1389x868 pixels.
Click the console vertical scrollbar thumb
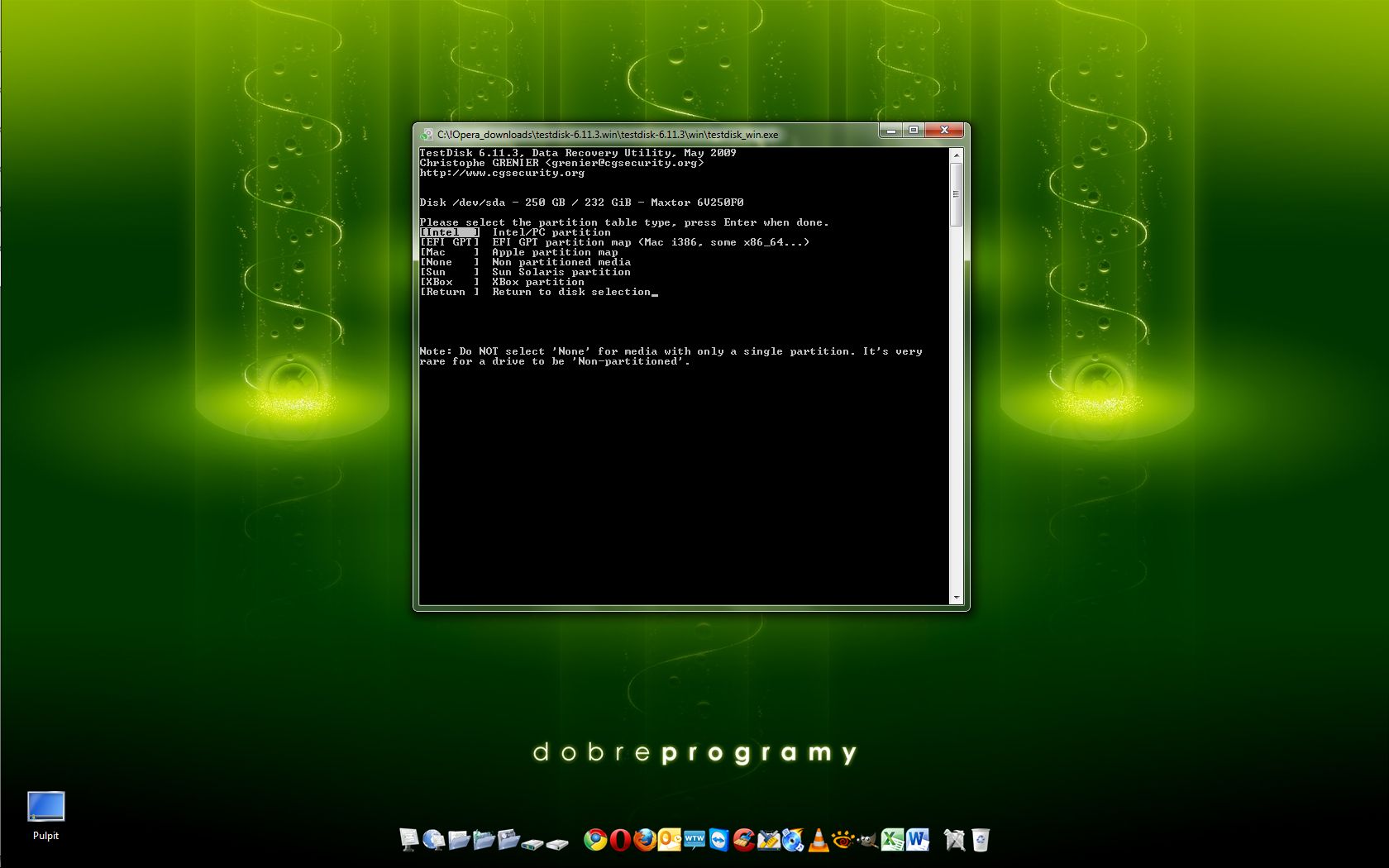(x=957, y=194)
